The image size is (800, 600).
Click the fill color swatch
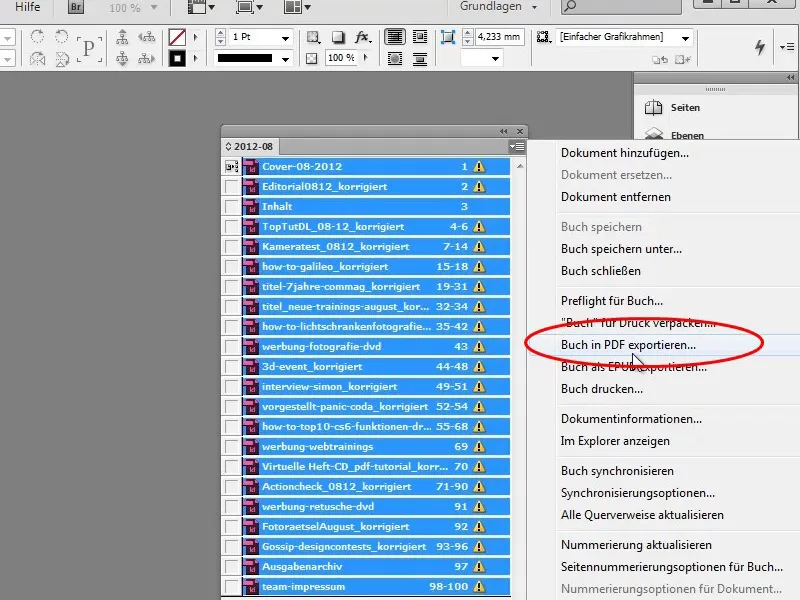point(177,37)
